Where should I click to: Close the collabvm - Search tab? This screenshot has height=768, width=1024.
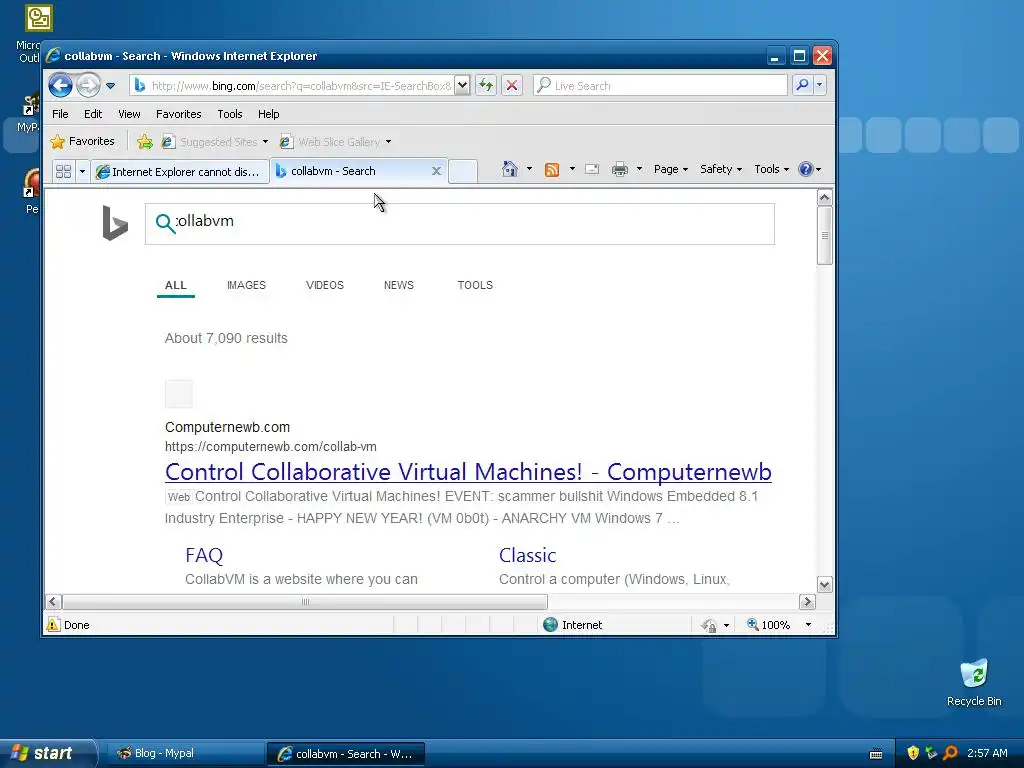436,171
